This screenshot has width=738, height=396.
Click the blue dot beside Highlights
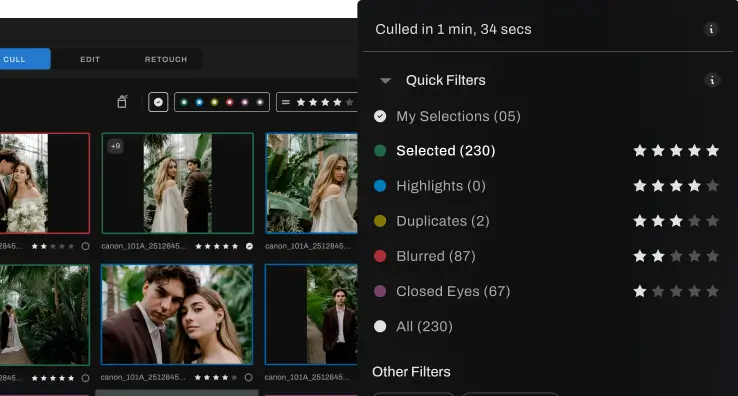(x=380, y=186)
